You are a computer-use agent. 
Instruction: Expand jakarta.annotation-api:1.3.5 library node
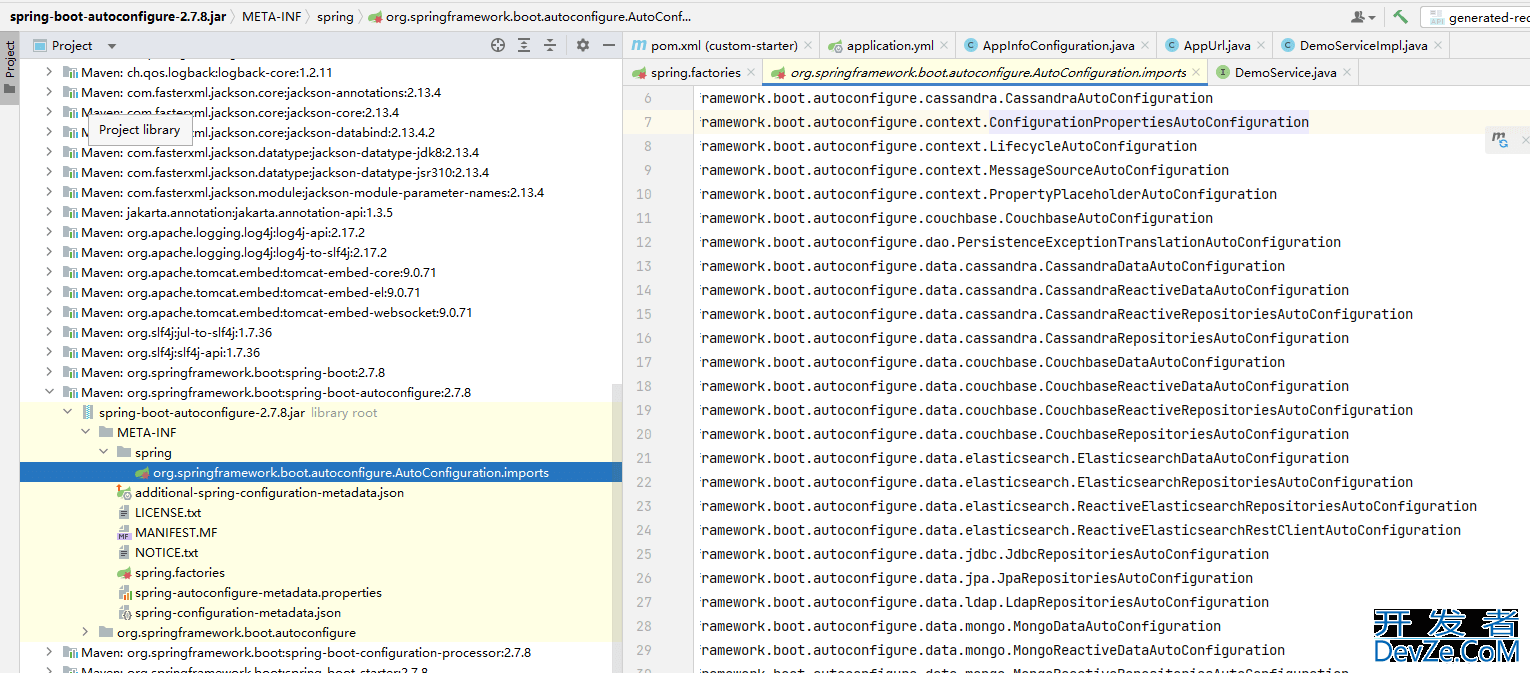(51, 213)
